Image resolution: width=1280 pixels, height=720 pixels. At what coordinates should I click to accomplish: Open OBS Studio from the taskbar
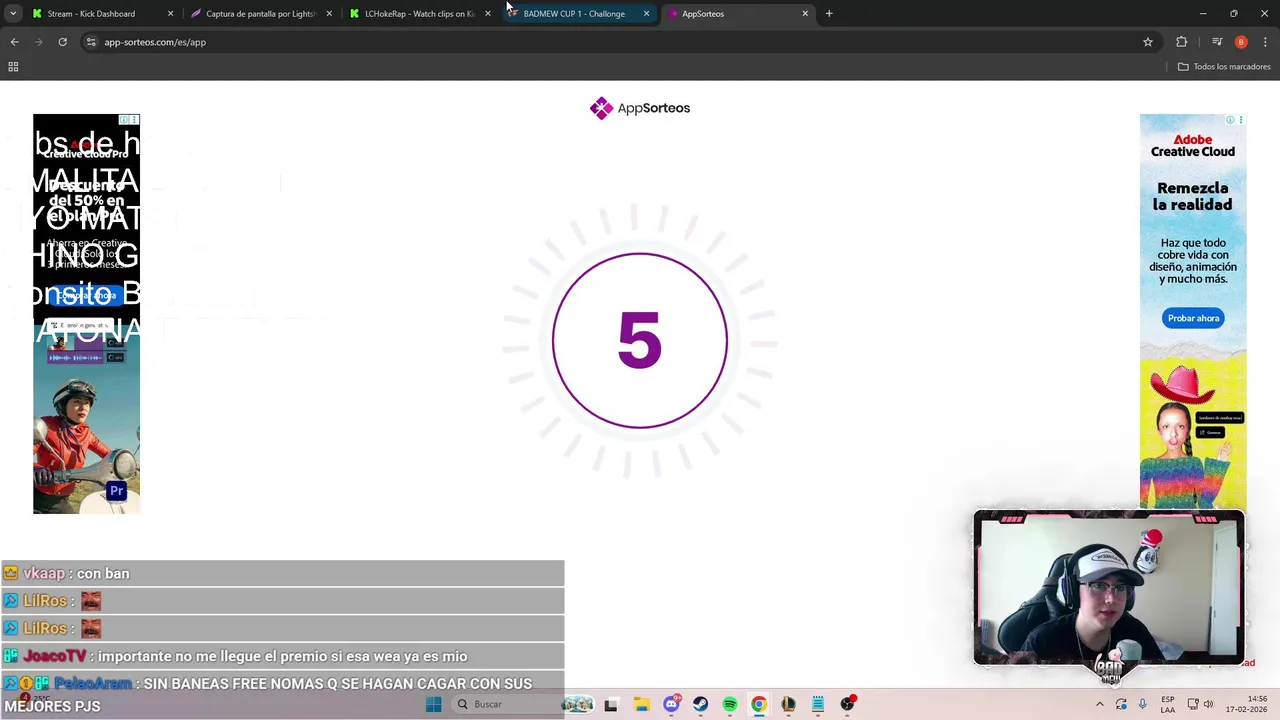(x=847, y=704)
